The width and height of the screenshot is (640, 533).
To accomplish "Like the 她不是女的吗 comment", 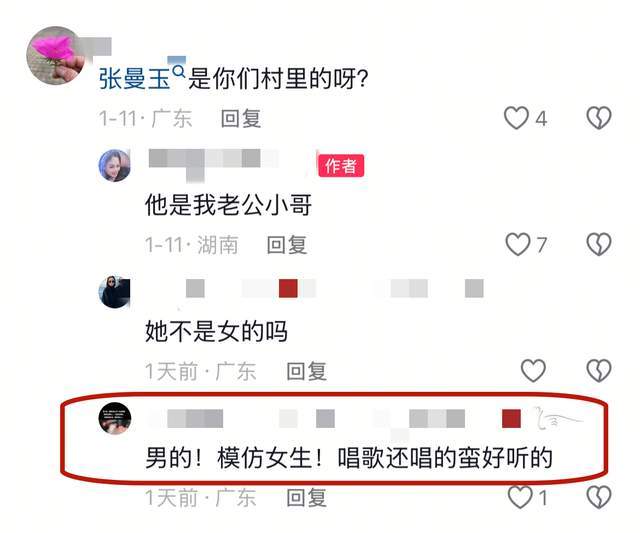I will coord(533,371).
